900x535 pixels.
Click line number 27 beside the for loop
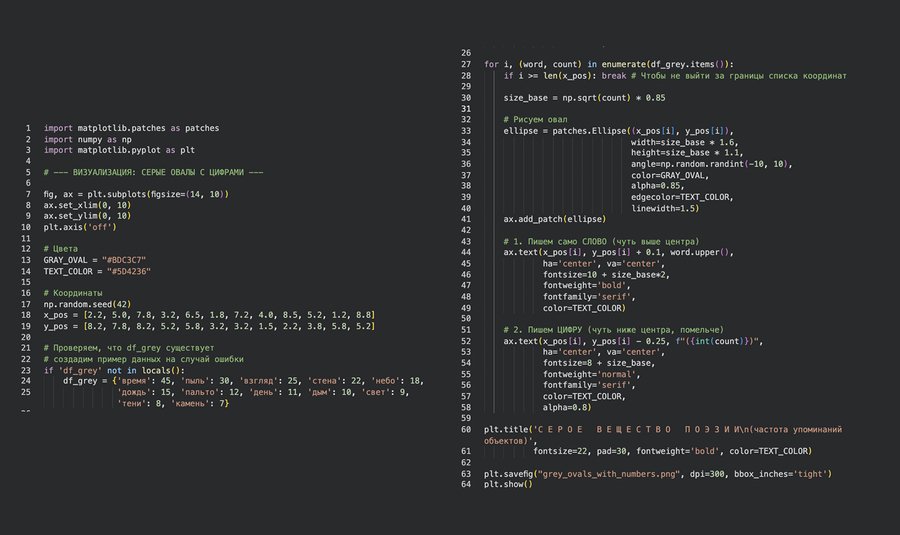tap(465, 64)
